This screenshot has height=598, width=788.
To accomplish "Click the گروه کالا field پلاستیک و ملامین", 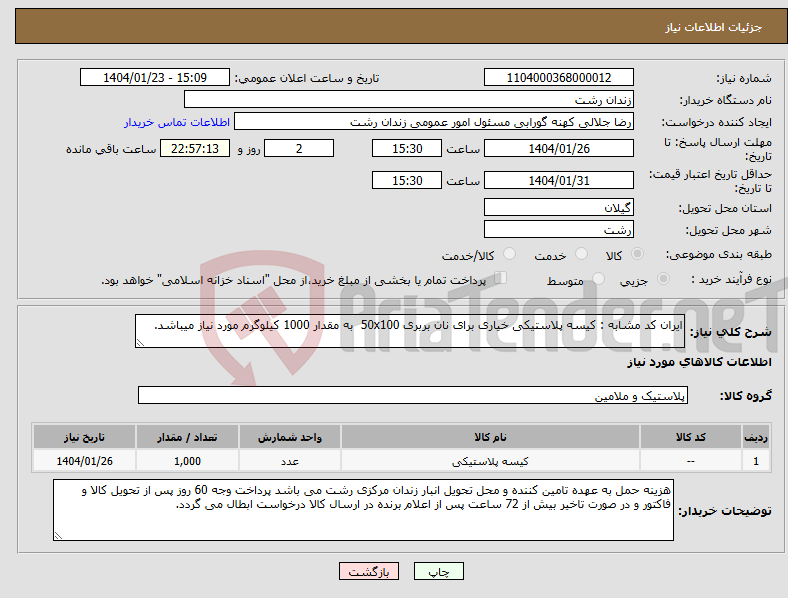I will click(413, 395).
